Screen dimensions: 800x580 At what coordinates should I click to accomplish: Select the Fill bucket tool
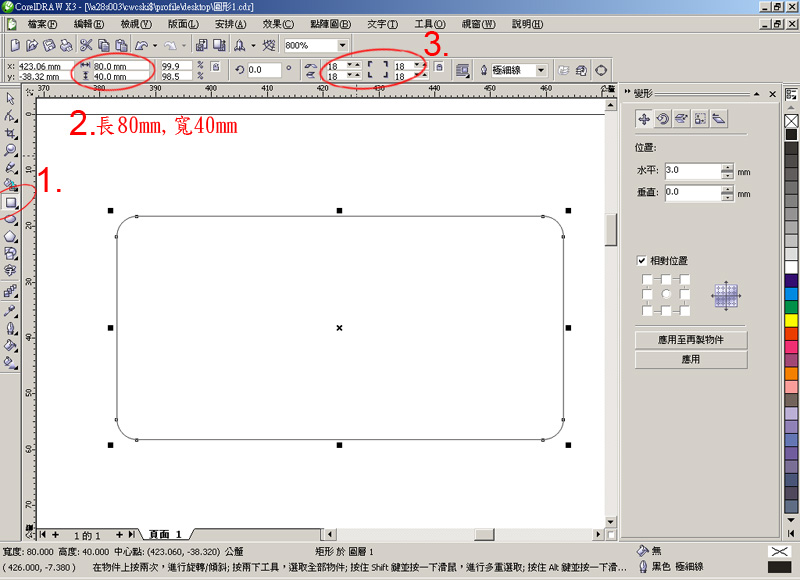(10, 345)
